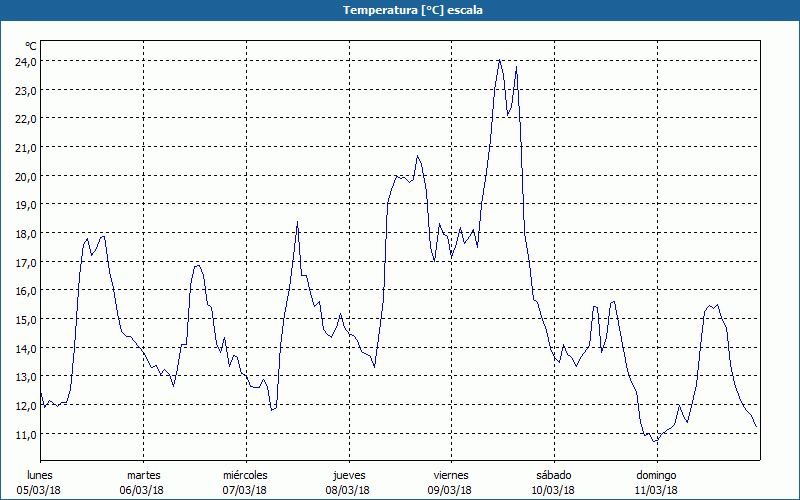Image resolution: width=800 pixels, height=500 pixels.
Task: Click the 05/03/18 date label
Action: tap(40, 490)
